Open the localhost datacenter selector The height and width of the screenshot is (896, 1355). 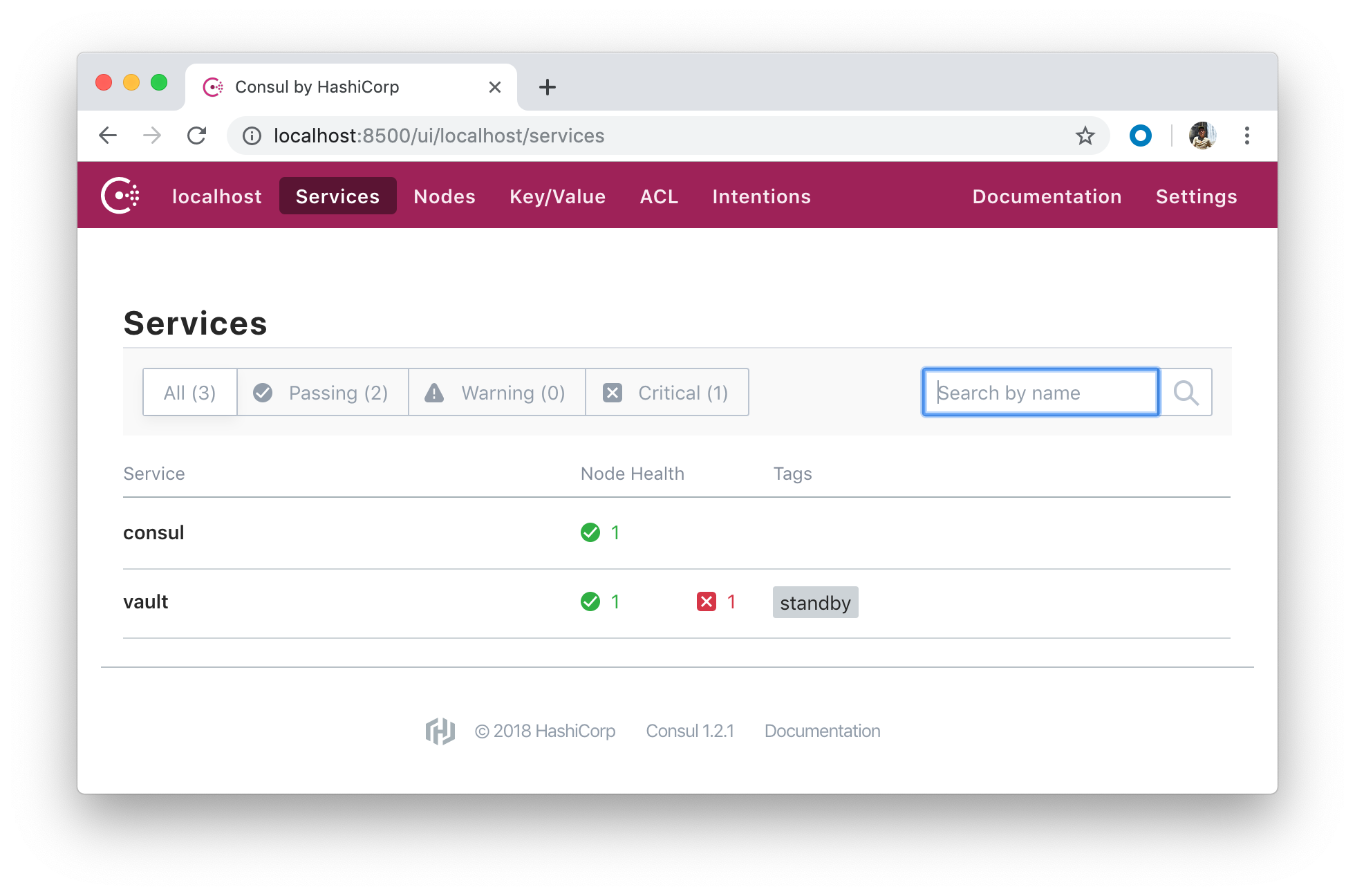click(217, 196)
